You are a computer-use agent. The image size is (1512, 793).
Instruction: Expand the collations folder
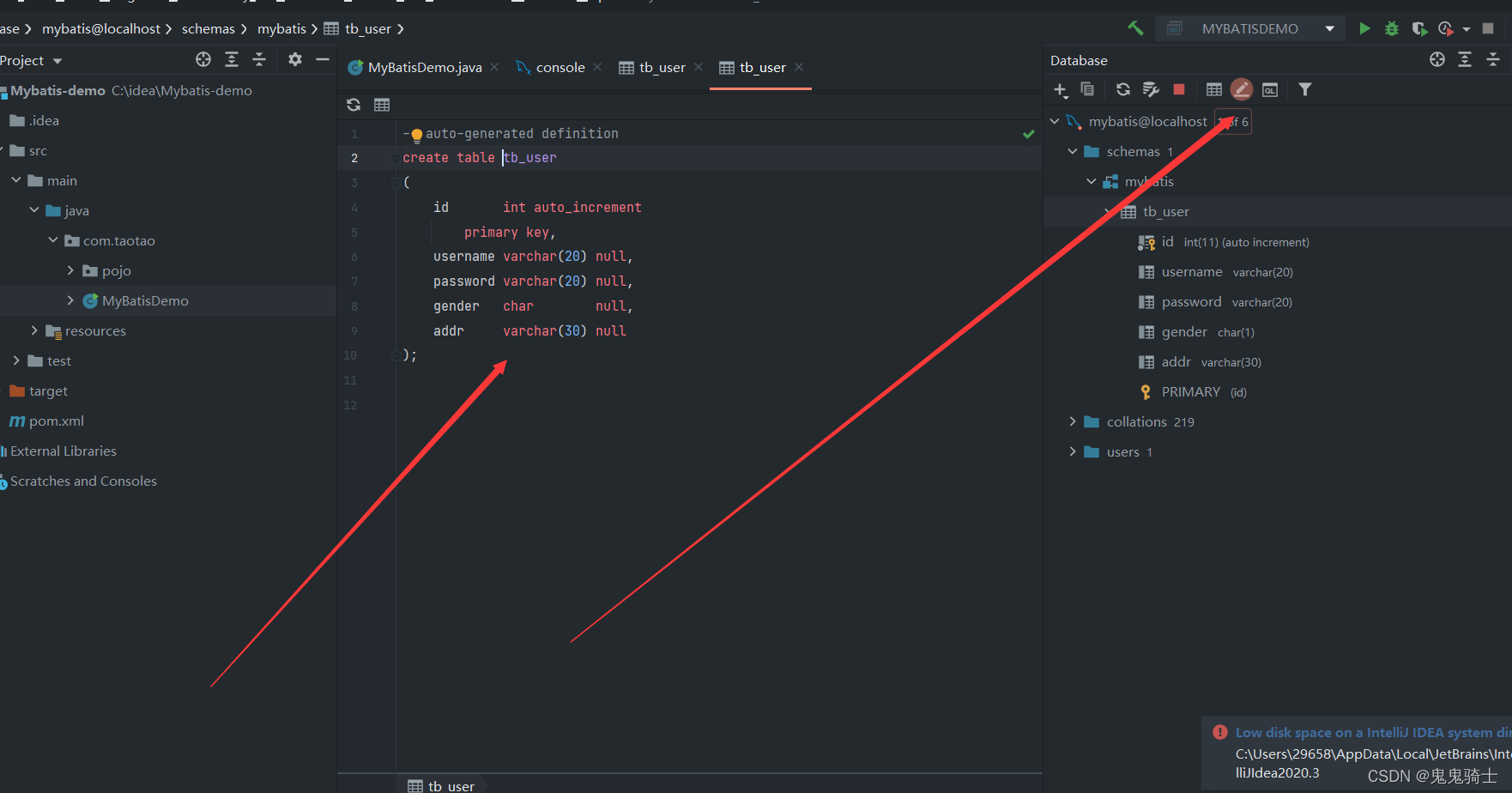(x=1073, y=421)
